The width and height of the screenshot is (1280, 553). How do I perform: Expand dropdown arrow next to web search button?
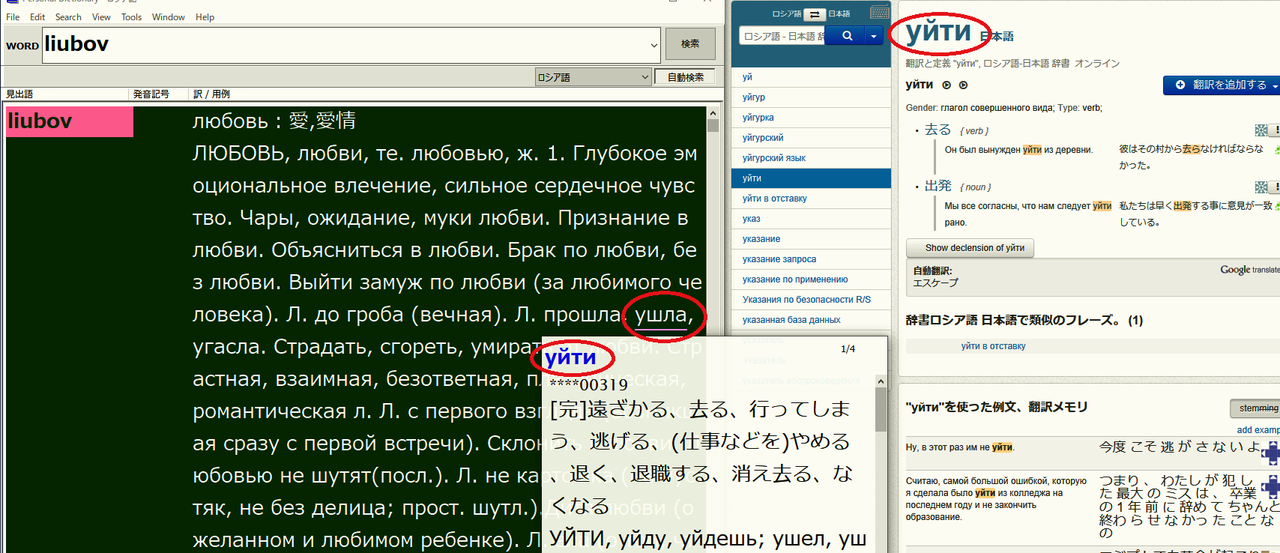(875, 36)
